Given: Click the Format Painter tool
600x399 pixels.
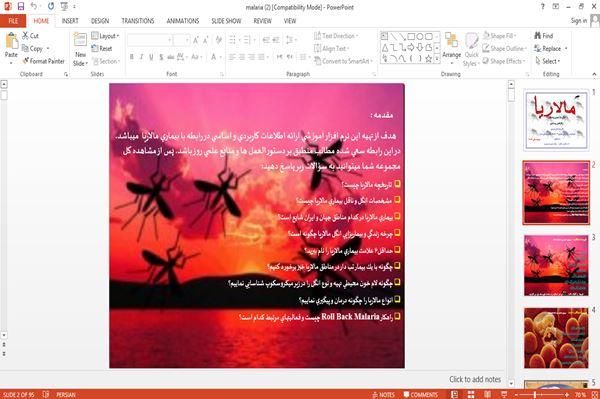Looking at the screenshot, I should coord(44,61).
